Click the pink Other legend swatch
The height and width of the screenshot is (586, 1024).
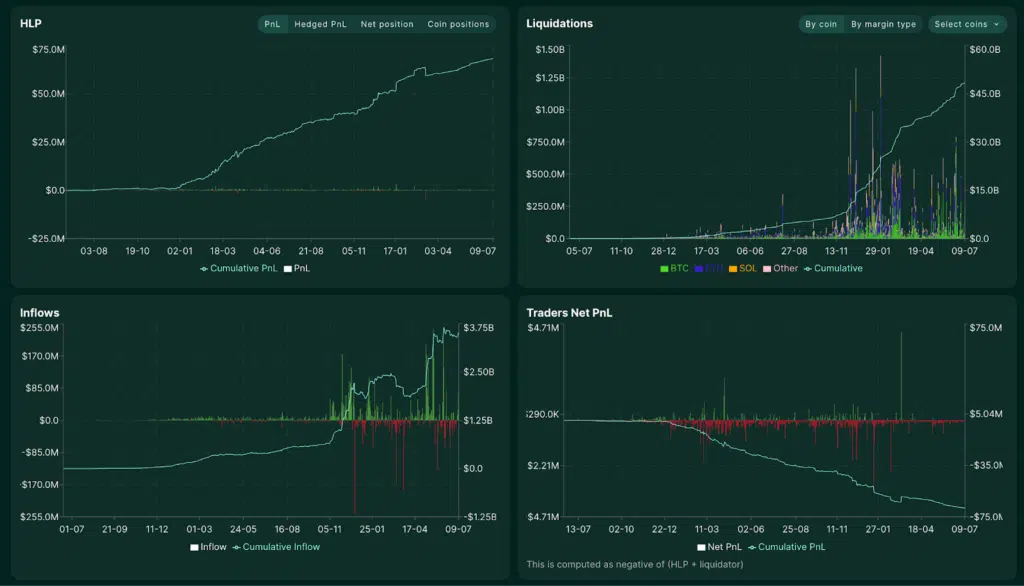(768, 268)
